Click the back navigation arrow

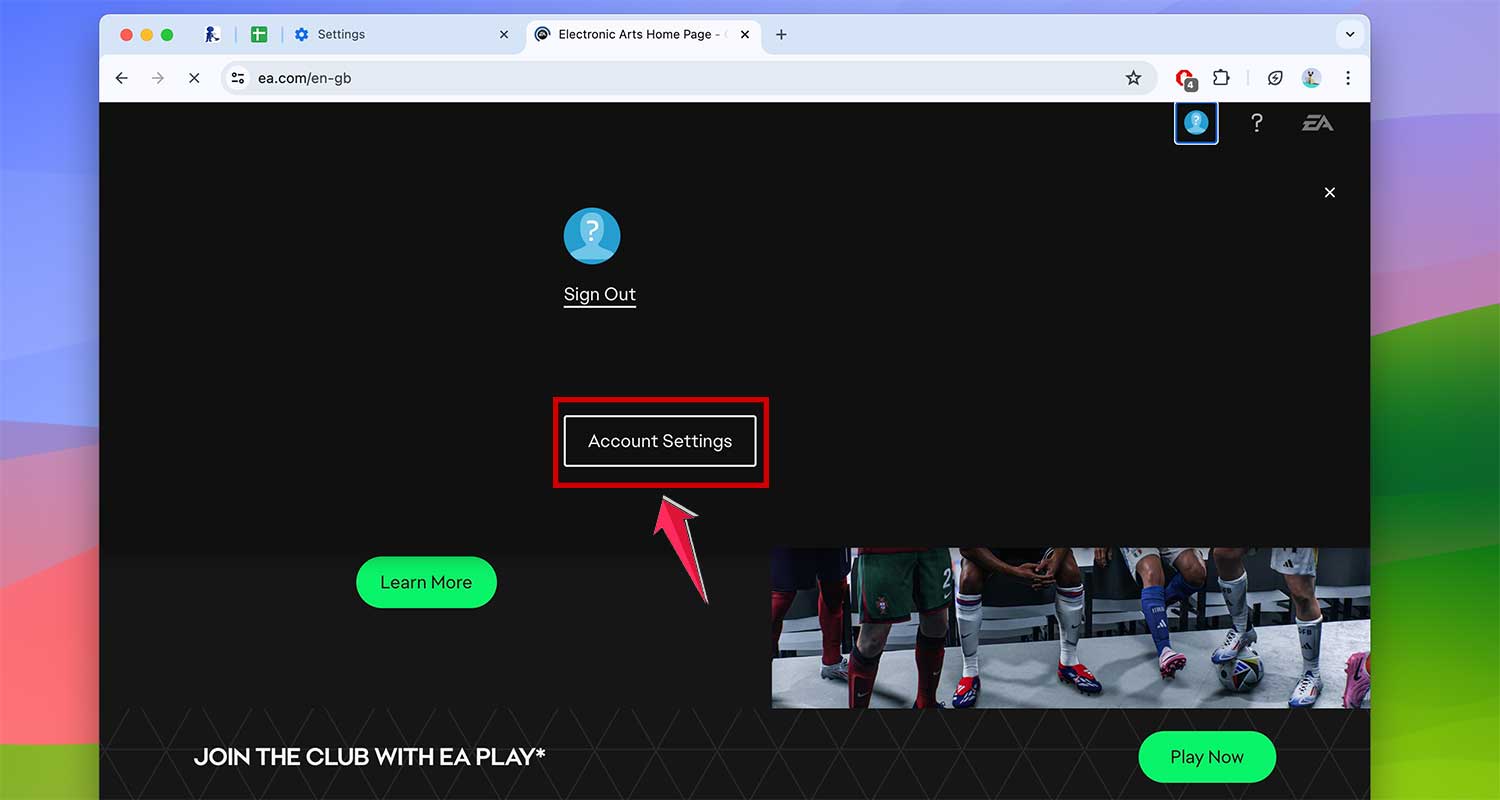click(121, 78)
